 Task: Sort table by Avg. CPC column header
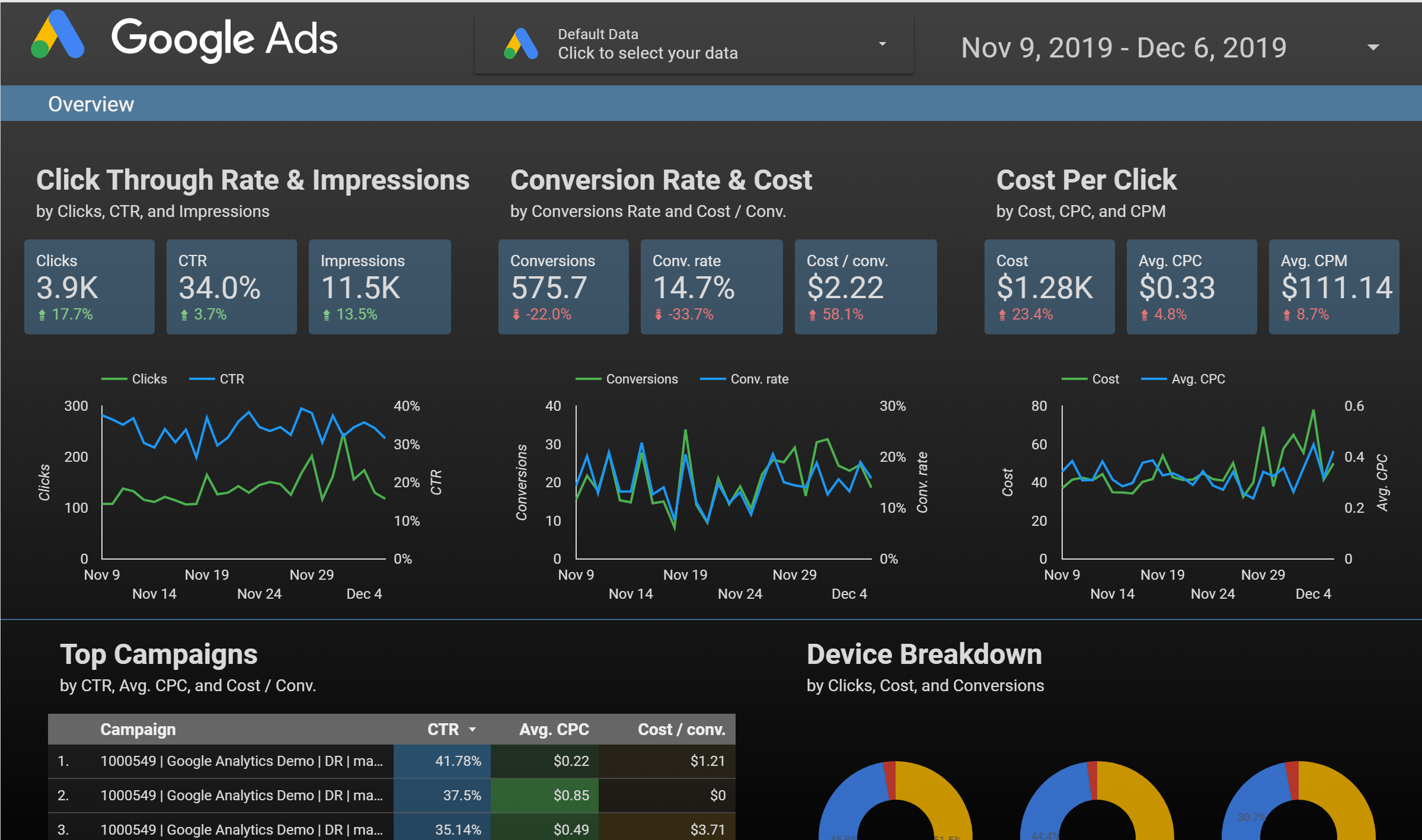coord(554,730)
